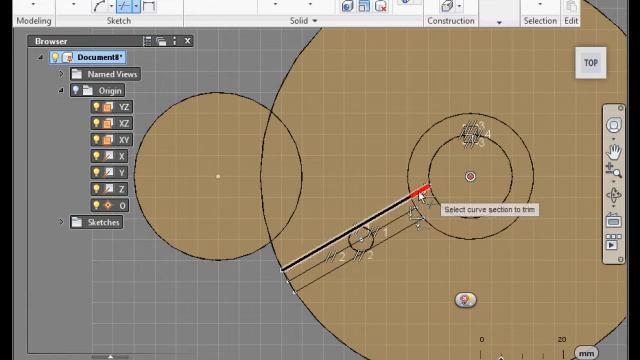Select the Named Views folder
This screenshot has width=640, height=360.
coord(105,74)
